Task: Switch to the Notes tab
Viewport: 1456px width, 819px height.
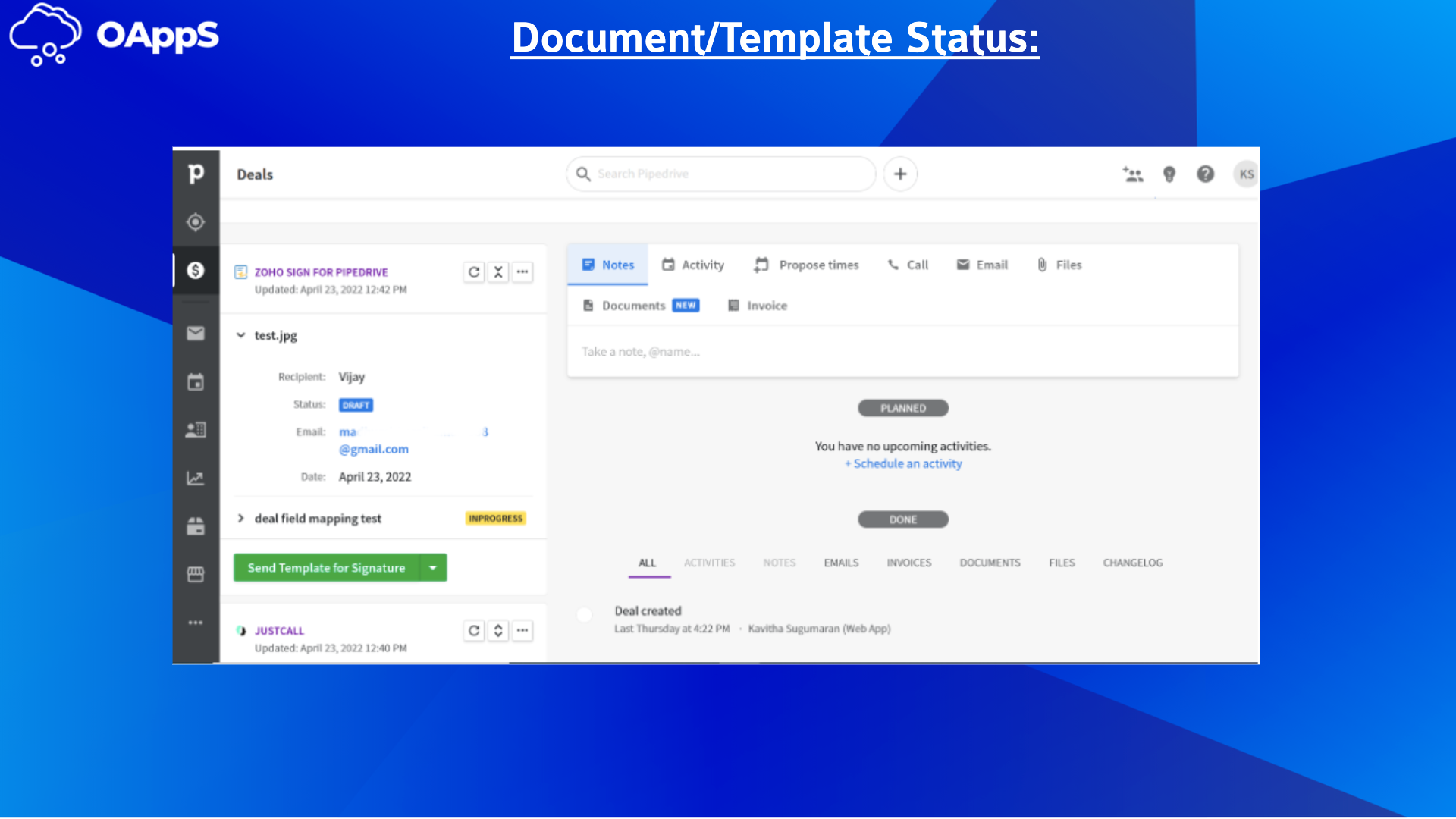Action: [x=608, y=265]
